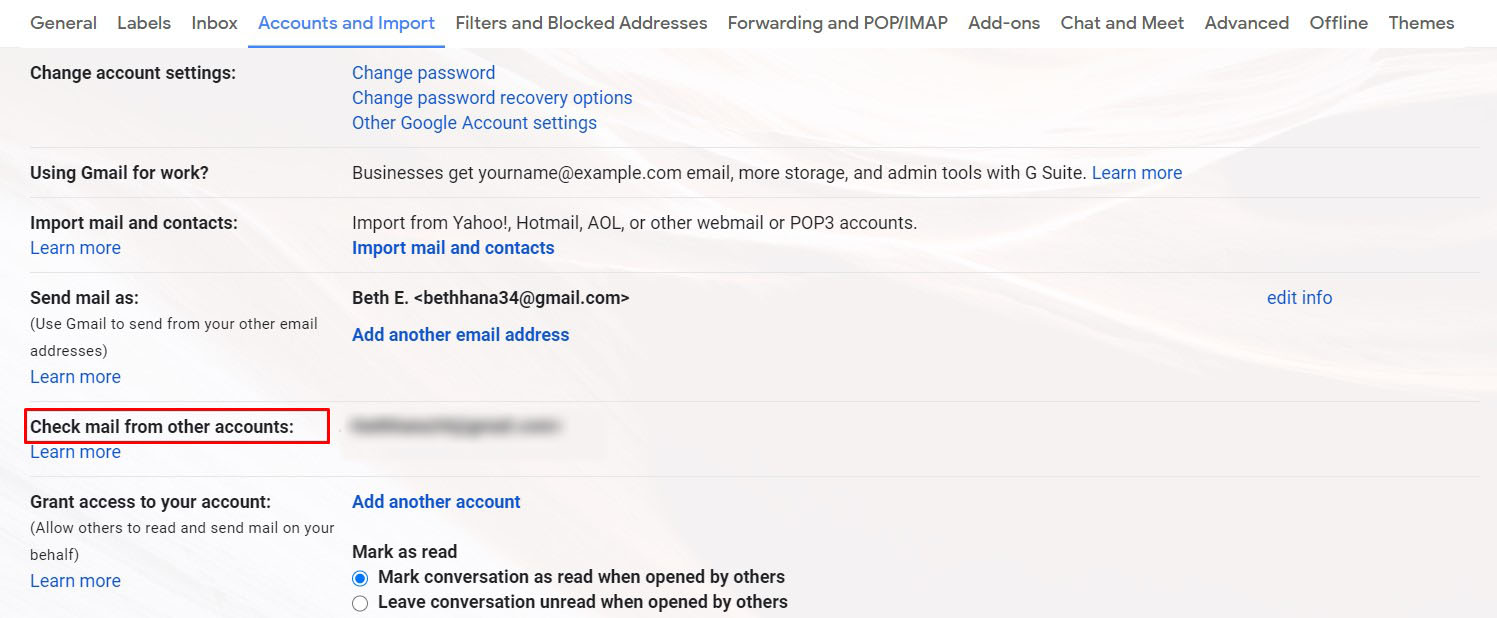Select Mark conversation as read option
This screenshot has width=1497, height=618.
pos(360,578)
